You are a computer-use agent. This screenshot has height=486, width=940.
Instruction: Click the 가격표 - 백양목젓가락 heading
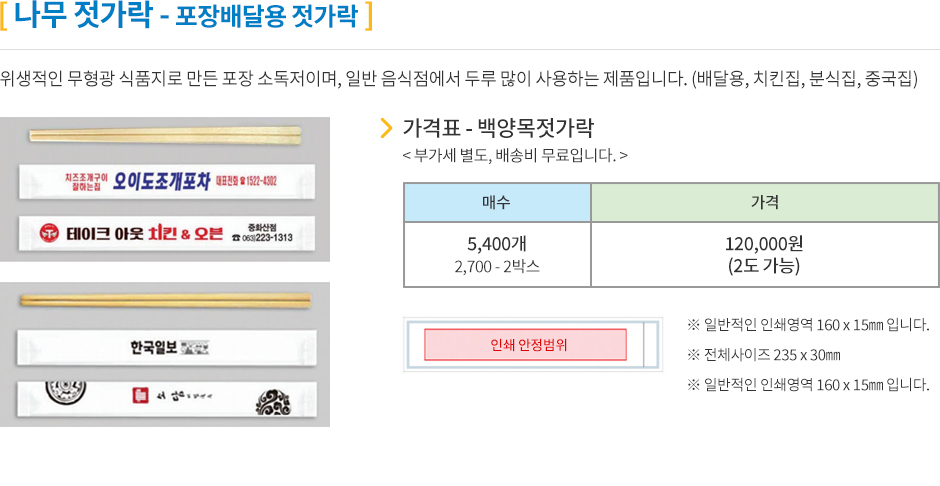(x=498, y=128)
